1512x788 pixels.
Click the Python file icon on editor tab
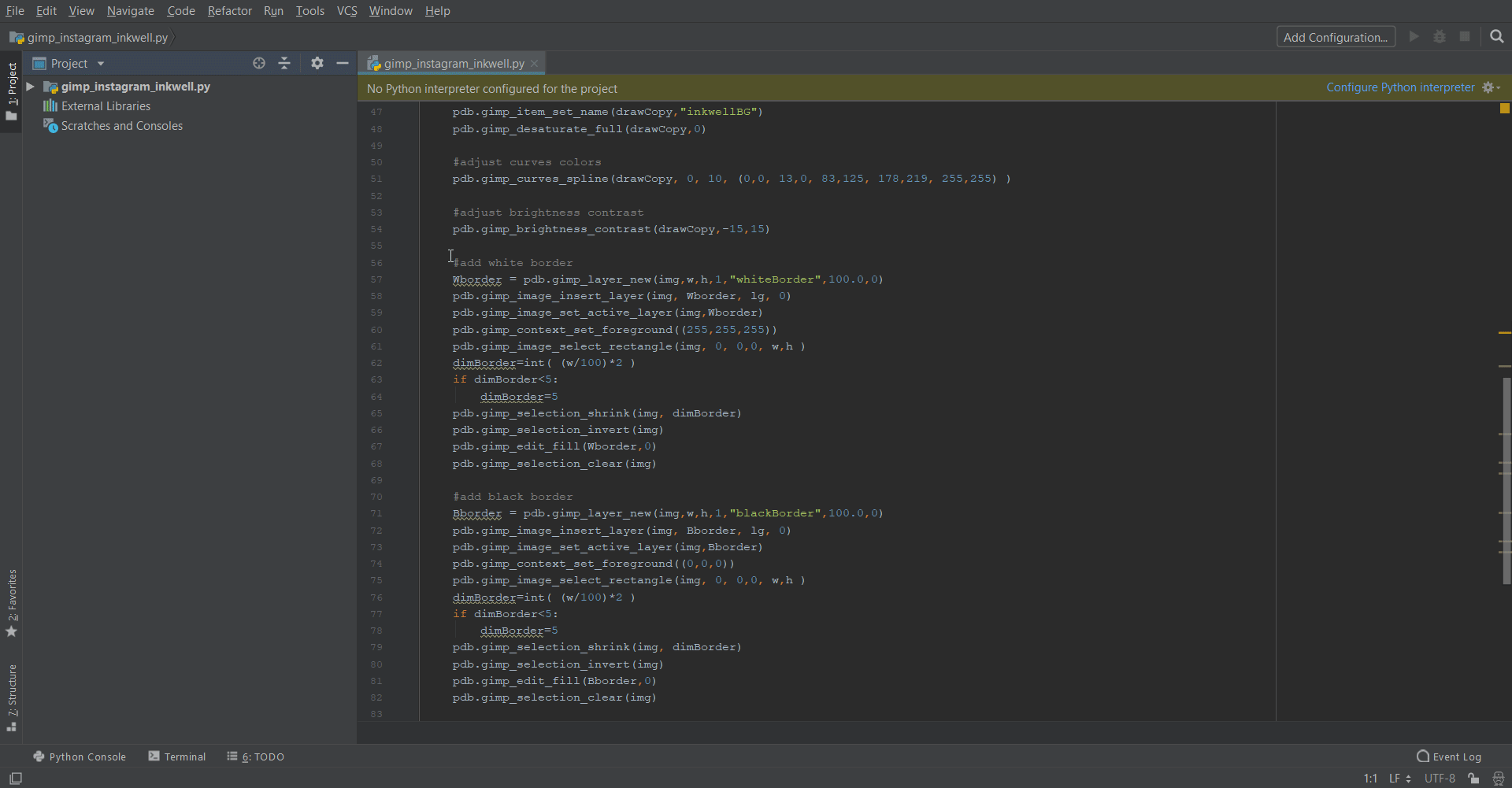click(374, 64)
